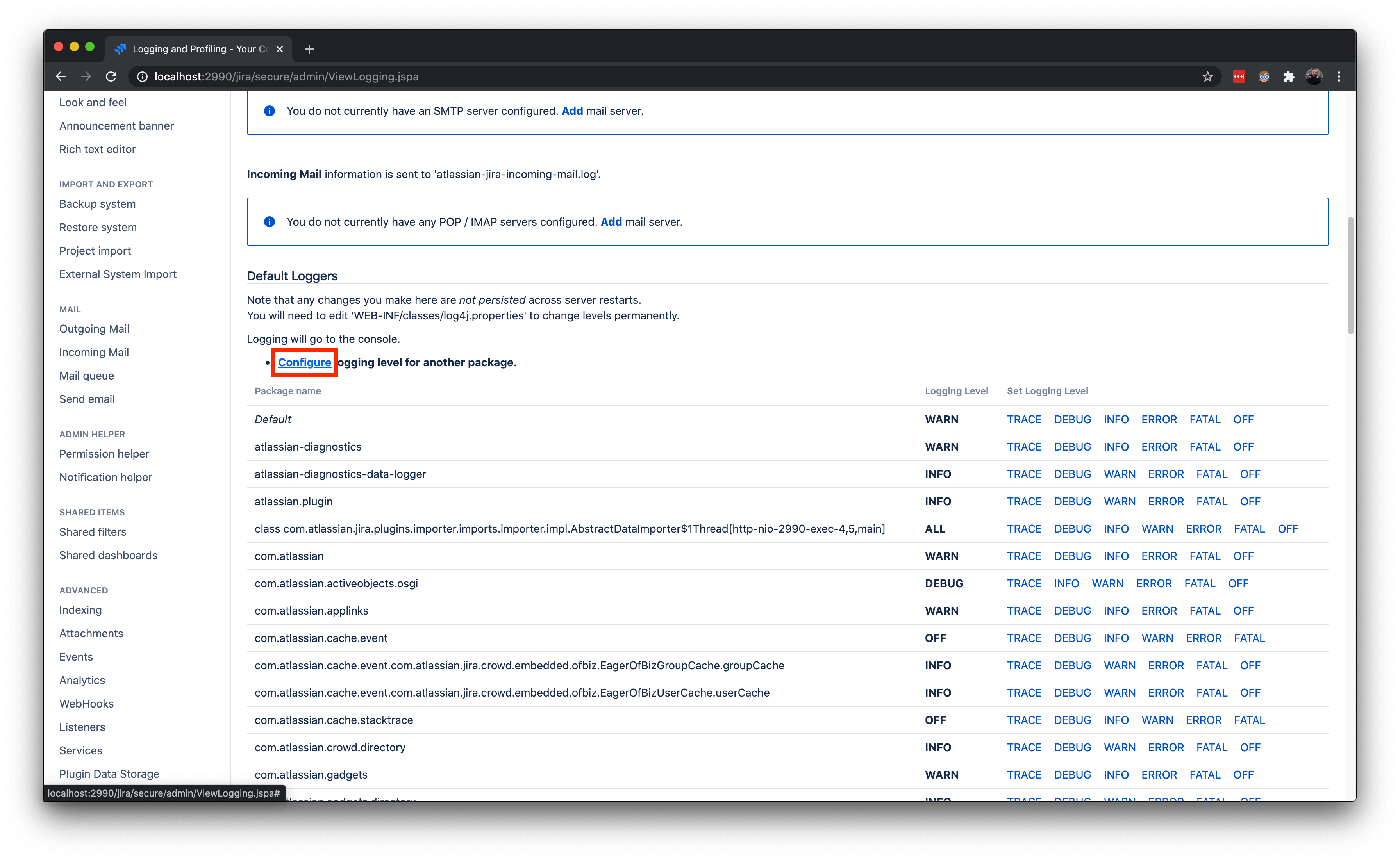
Task: Open a new browser tab
Action: [309, 50]
